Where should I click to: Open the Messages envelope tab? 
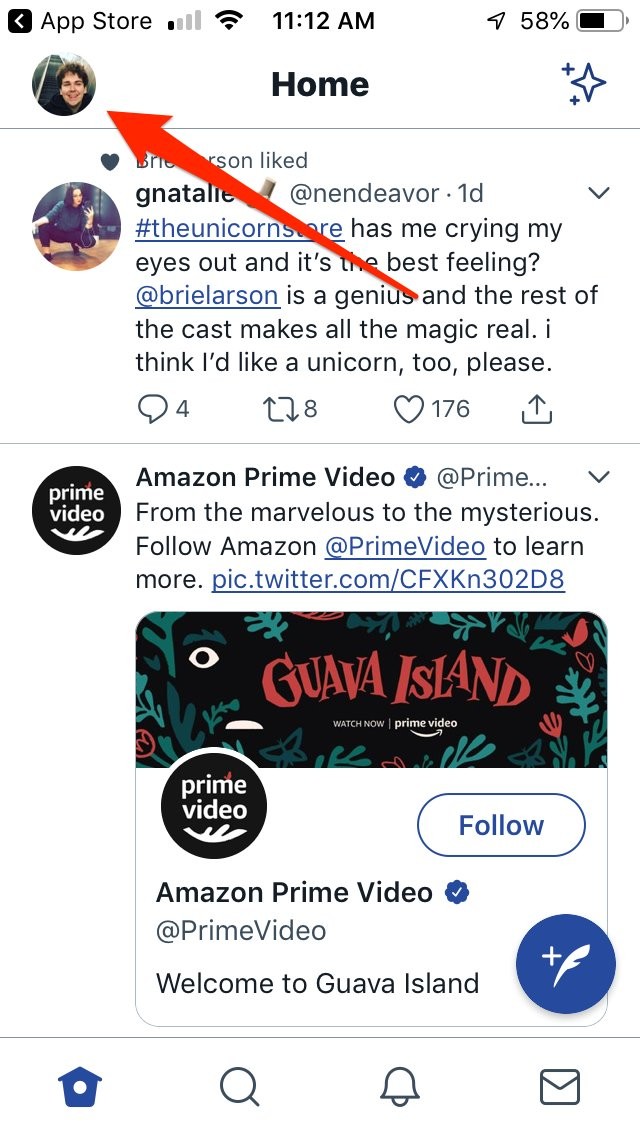click(559, 1086)
